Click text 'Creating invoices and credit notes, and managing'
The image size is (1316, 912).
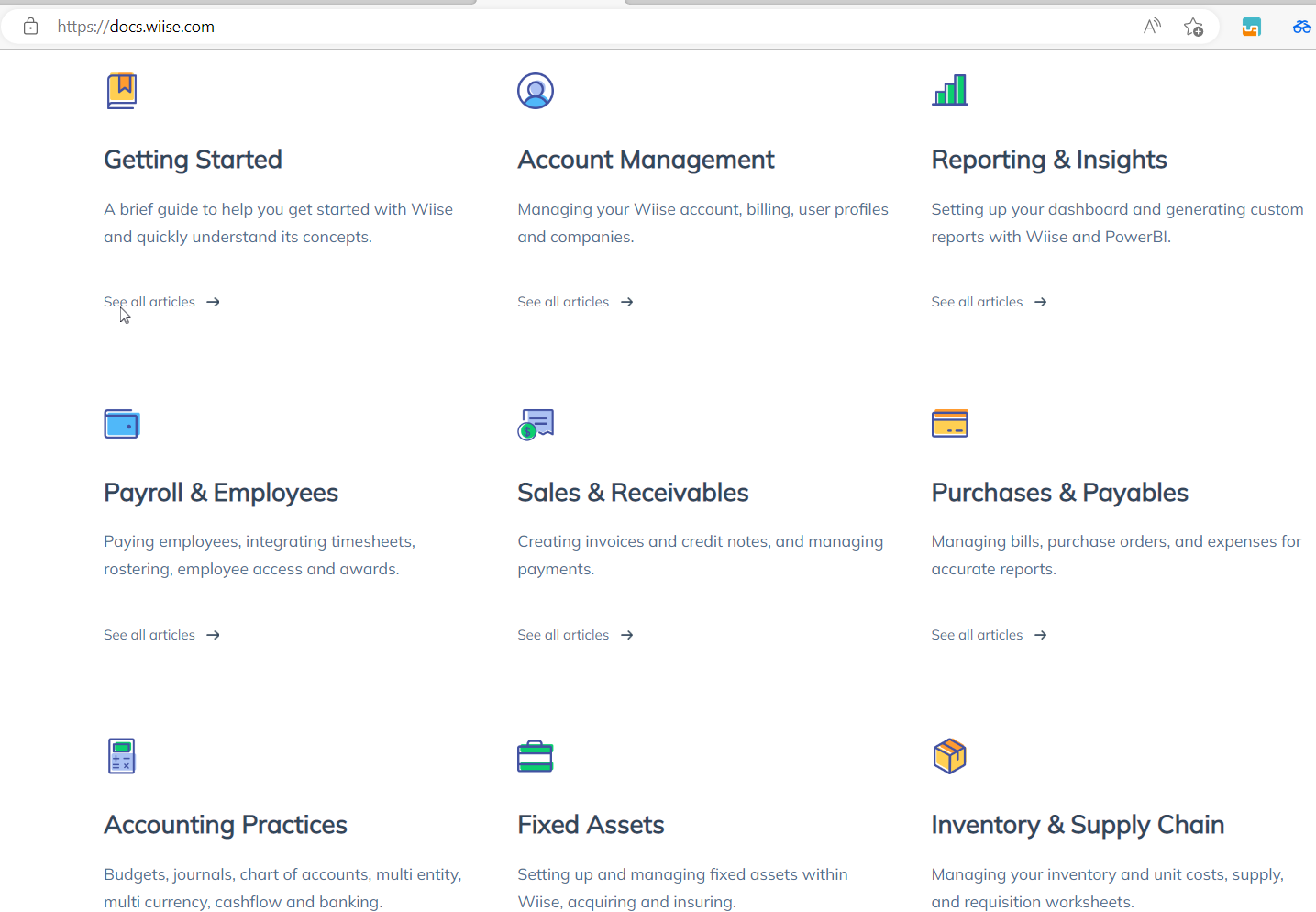click(701, 541)
